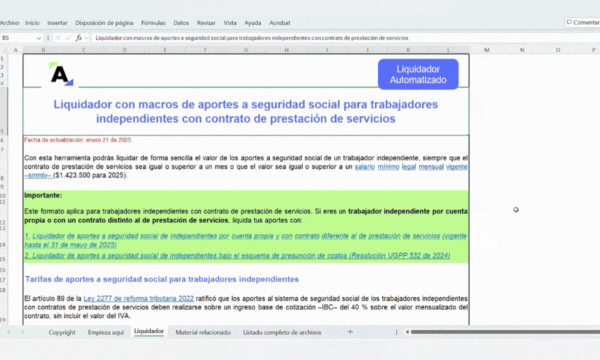The width and height of the screenshot is (600, 360).
Task: Open the Ley 2277 de reforma tributaria link
Action: pyautogui.click(x=139, y=298)
